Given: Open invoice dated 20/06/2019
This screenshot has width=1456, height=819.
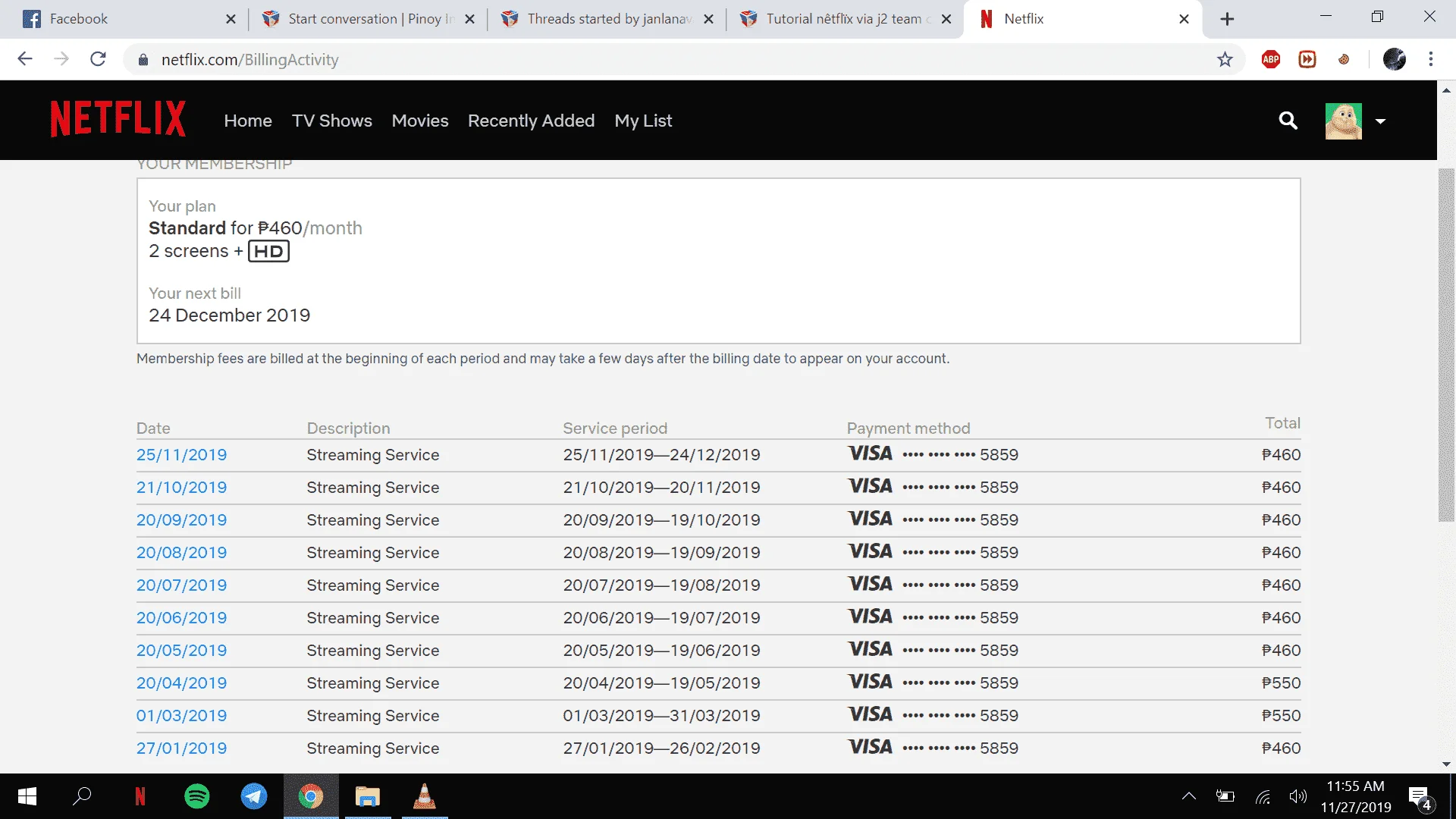Looking at the screenshot, I should [181, 618].
